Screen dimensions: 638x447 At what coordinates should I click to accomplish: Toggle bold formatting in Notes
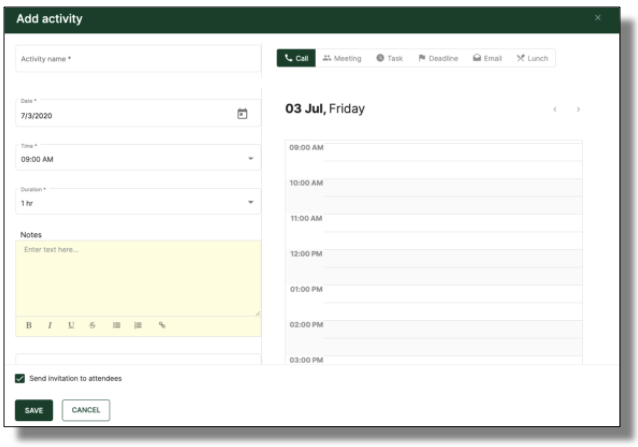(x=28, y=325)
